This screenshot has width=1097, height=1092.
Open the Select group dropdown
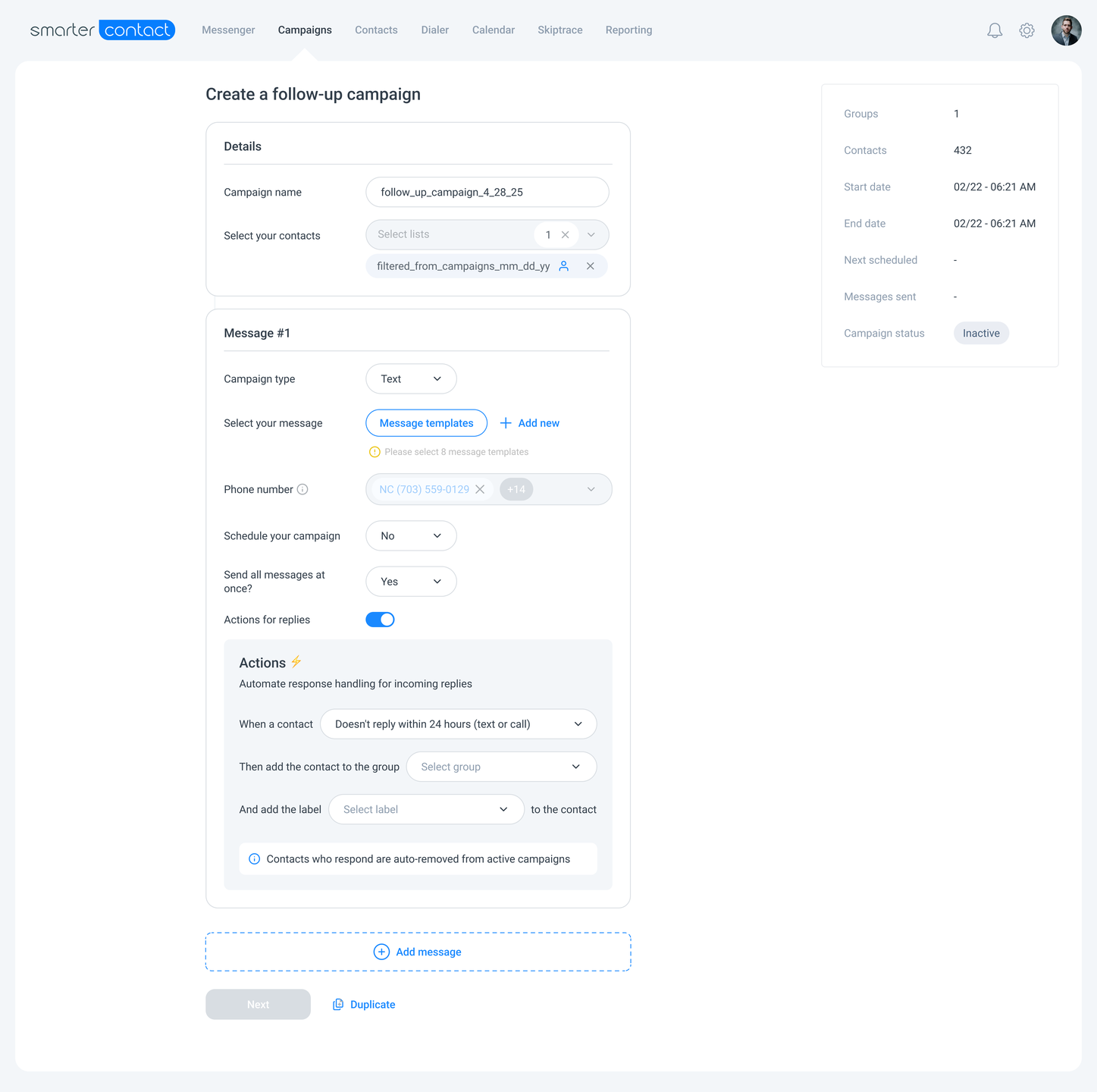point(501,767)
